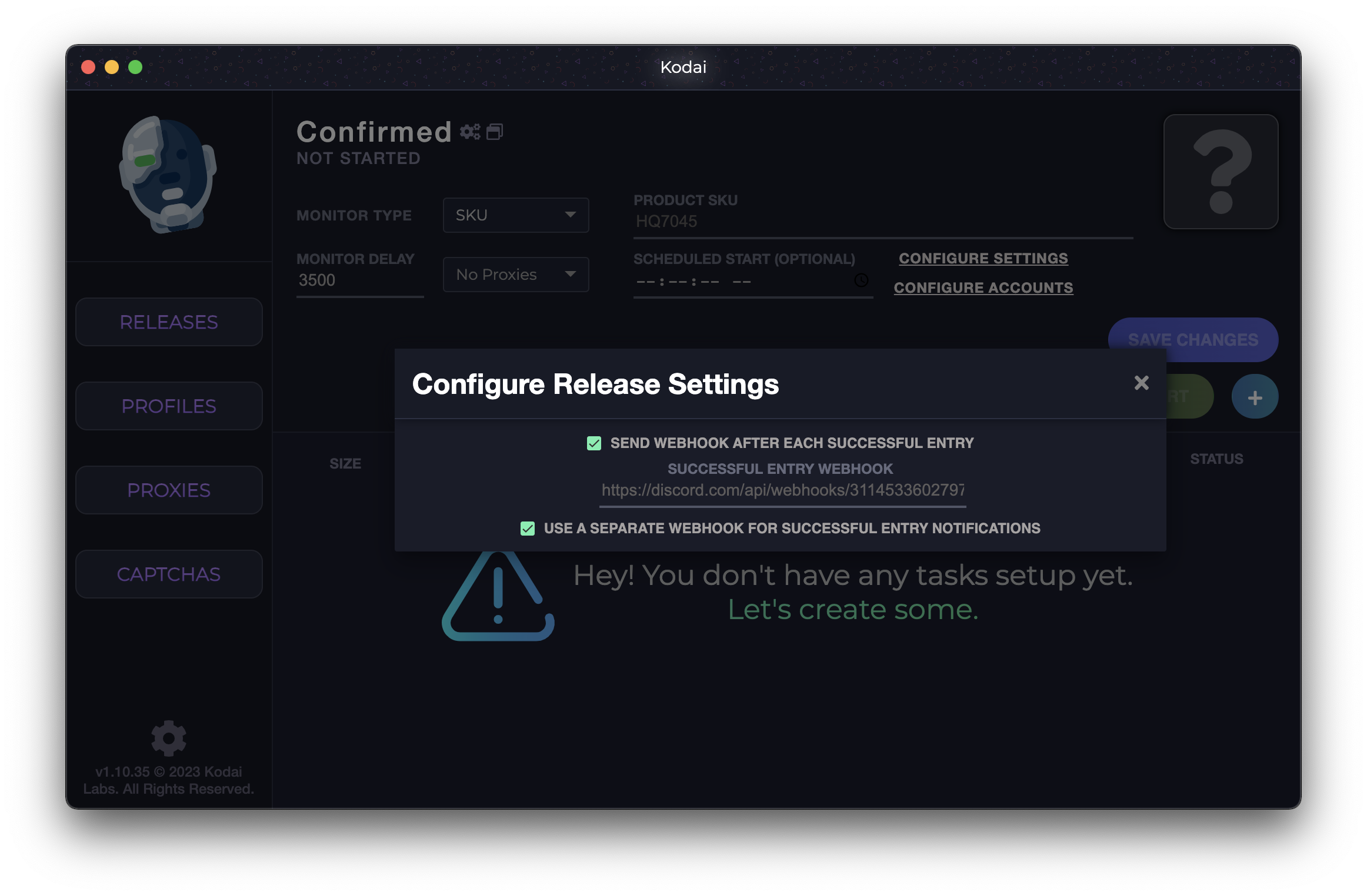Image resolution: width=1367 pixels, height=896 pixels.
Task: Open release settings gears icon beside Confirmed
Action: tap(470, 132)
